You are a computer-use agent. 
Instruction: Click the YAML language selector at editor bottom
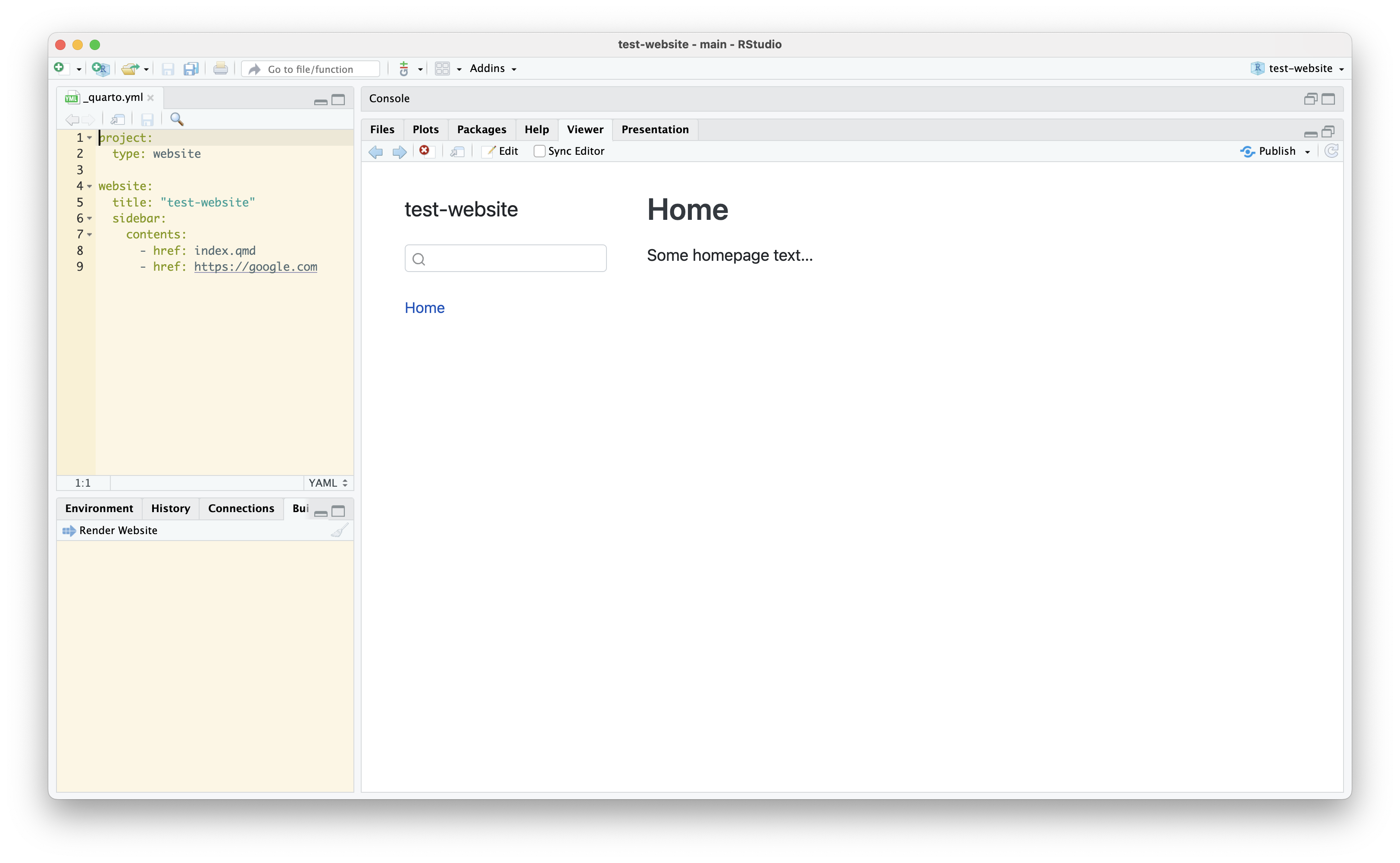coord(326,482)
